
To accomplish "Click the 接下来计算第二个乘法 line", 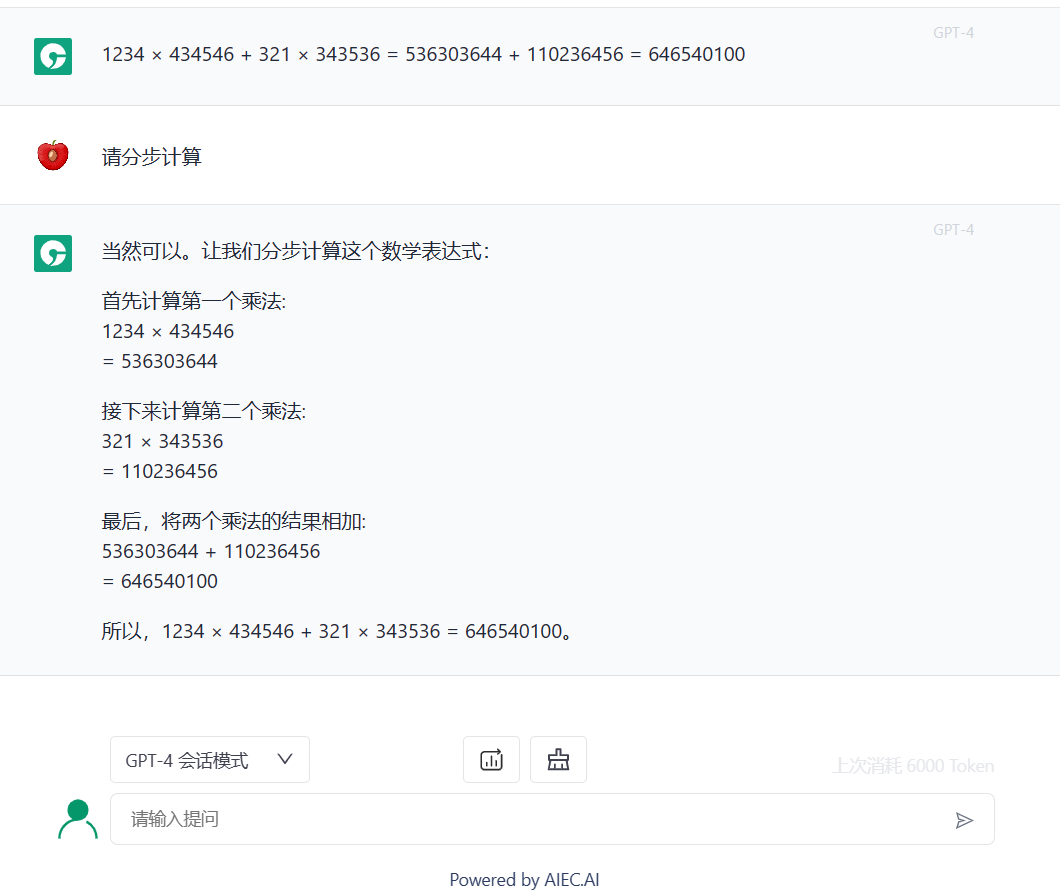I will (x=204, y=411).
